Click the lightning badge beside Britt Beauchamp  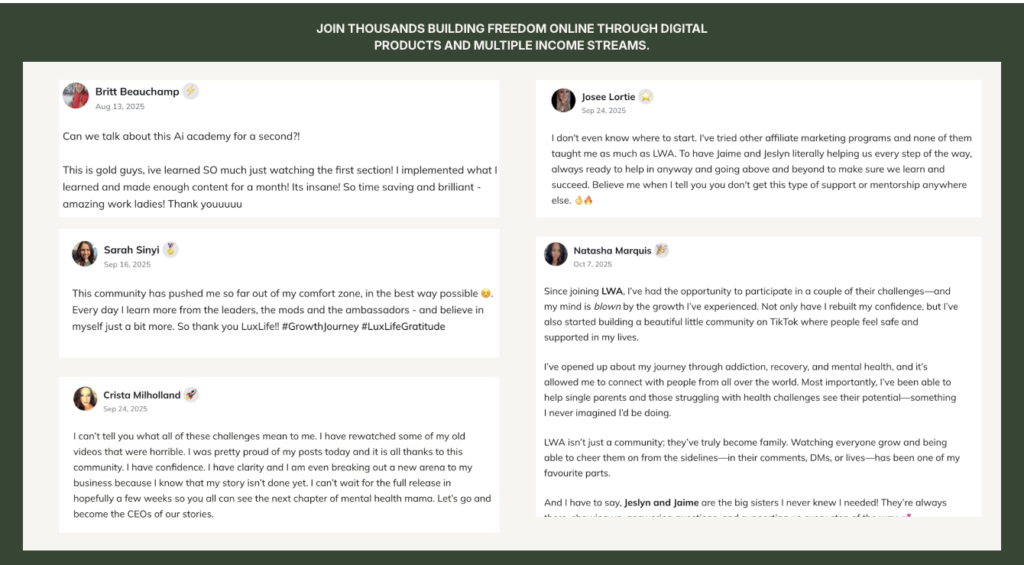[190, 91]
